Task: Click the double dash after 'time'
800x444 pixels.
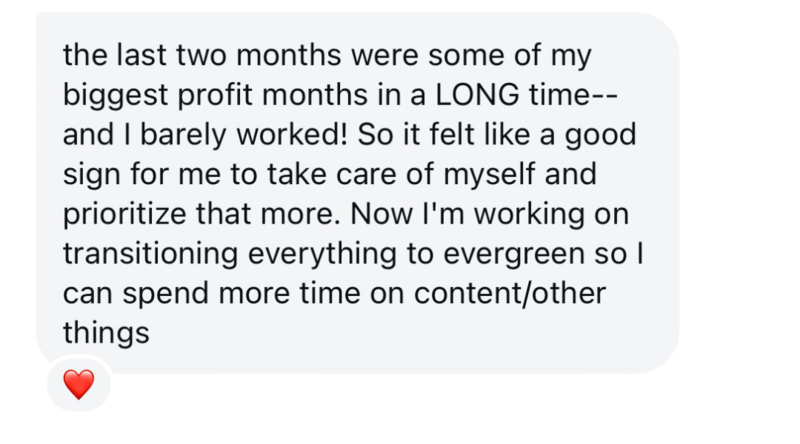Action: pos(605,96)
